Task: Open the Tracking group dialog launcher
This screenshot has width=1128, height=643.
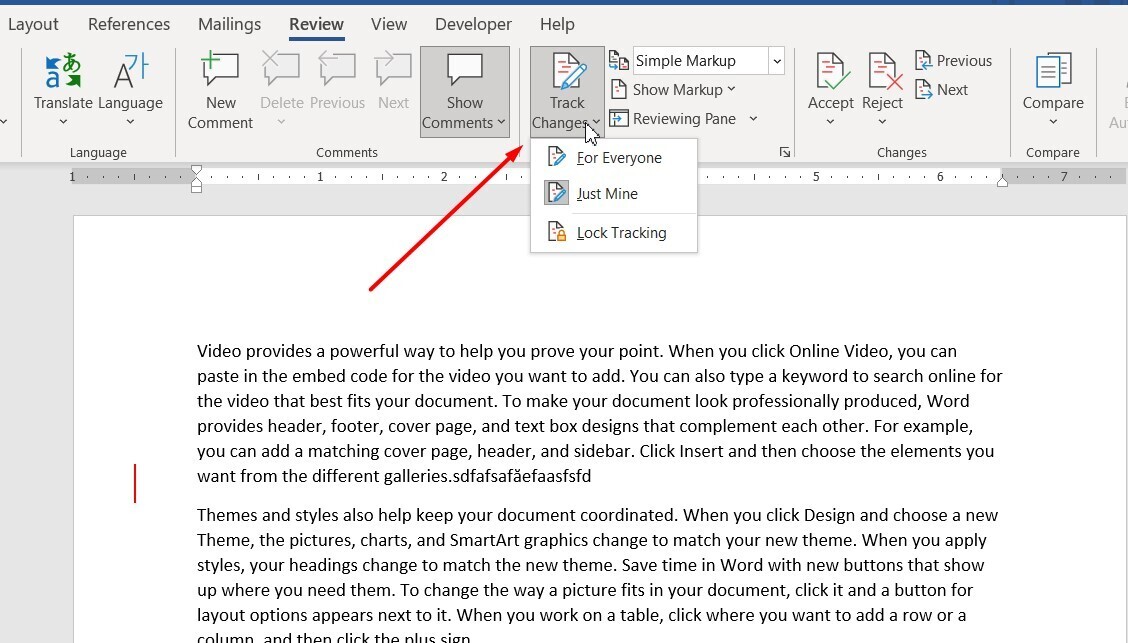Action: pyautogui.click(x=785, y=152)
